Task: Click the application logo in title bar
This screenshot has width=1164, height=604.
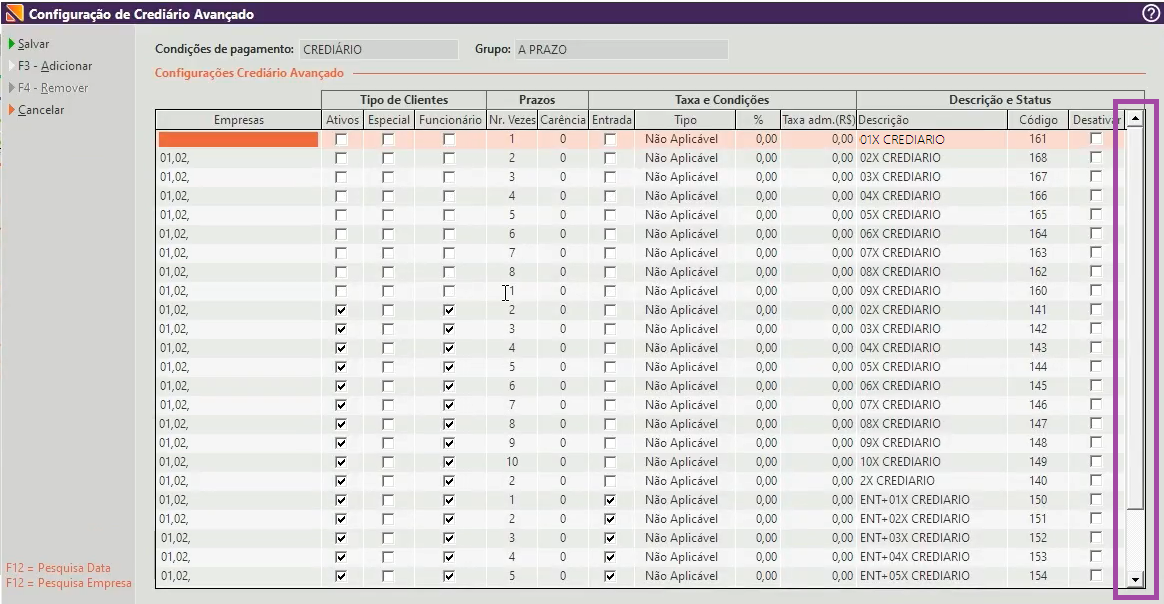Action: click(x=14, y=15)
